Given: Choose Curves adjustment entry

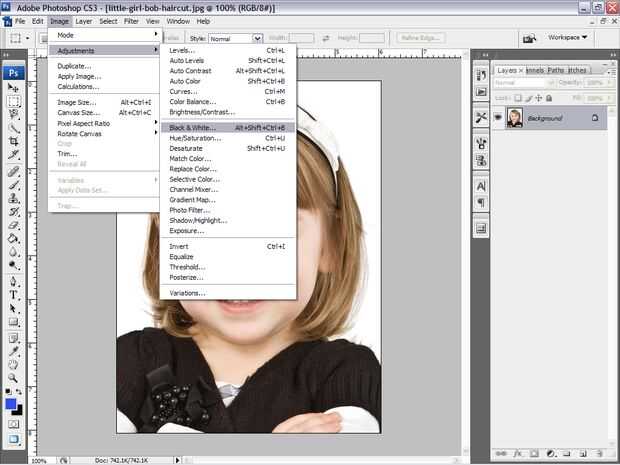Looking at the screenshot, I should coord(228,91).
